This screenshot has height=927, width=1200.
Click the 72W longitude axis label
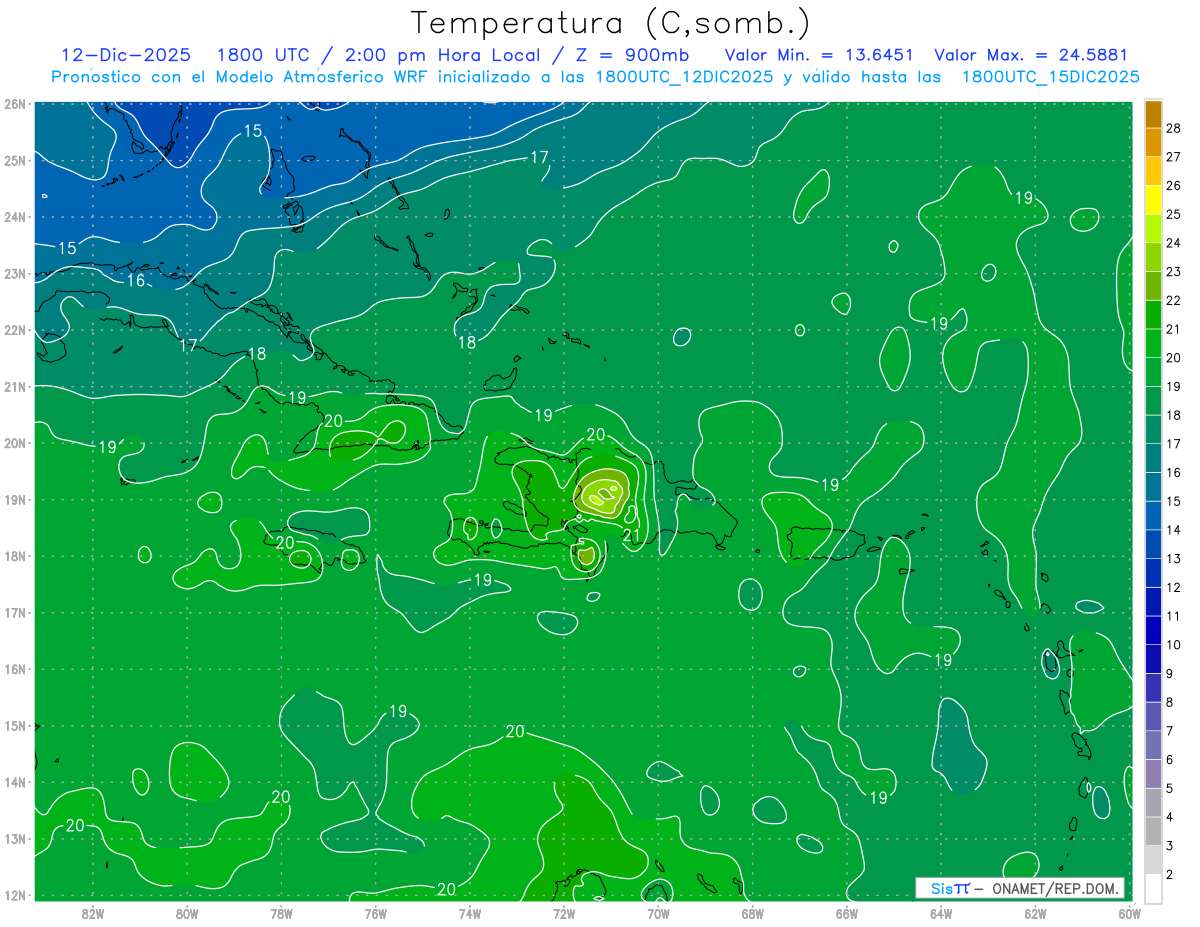563,912
